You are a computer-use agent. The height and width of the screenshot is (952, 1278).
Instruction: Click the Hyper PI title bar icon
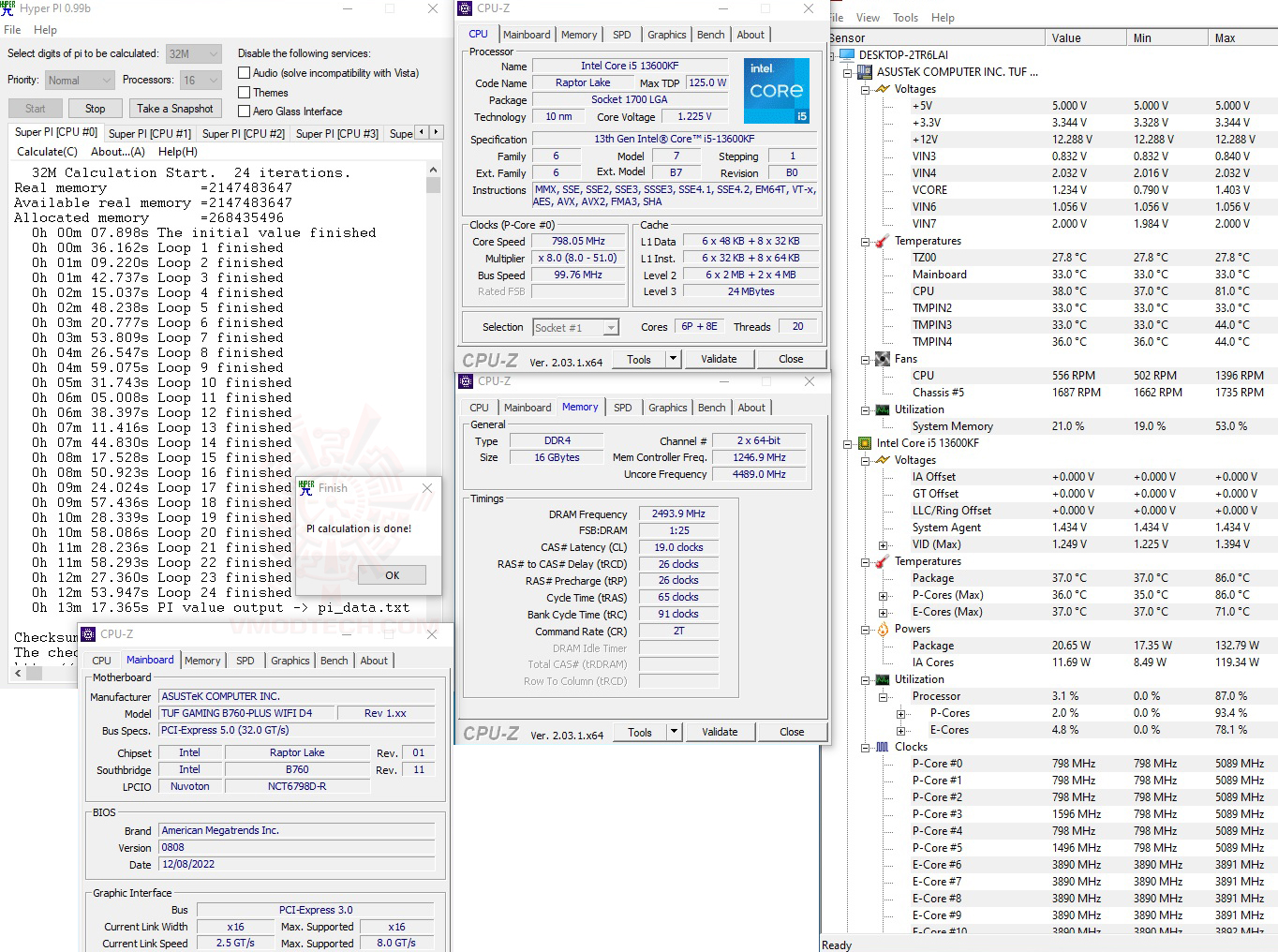point(8,8)
